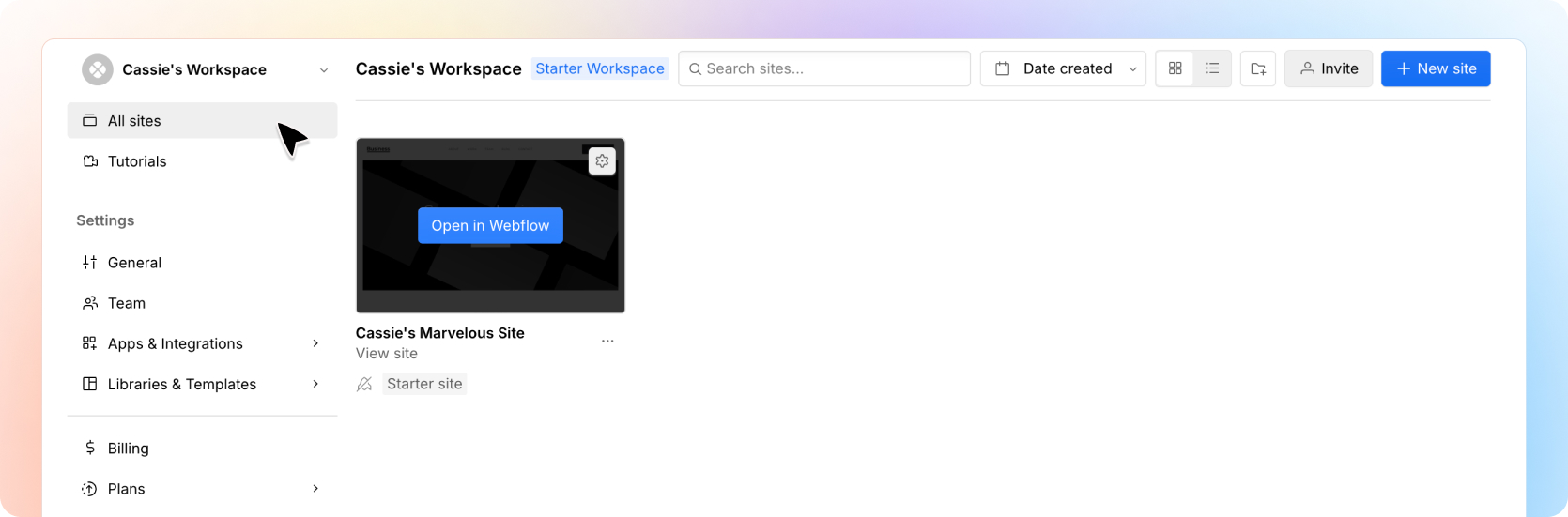Click the Cassie's Marvelous Site title
Screen dimensions: 1568x517
coord(439,333)
